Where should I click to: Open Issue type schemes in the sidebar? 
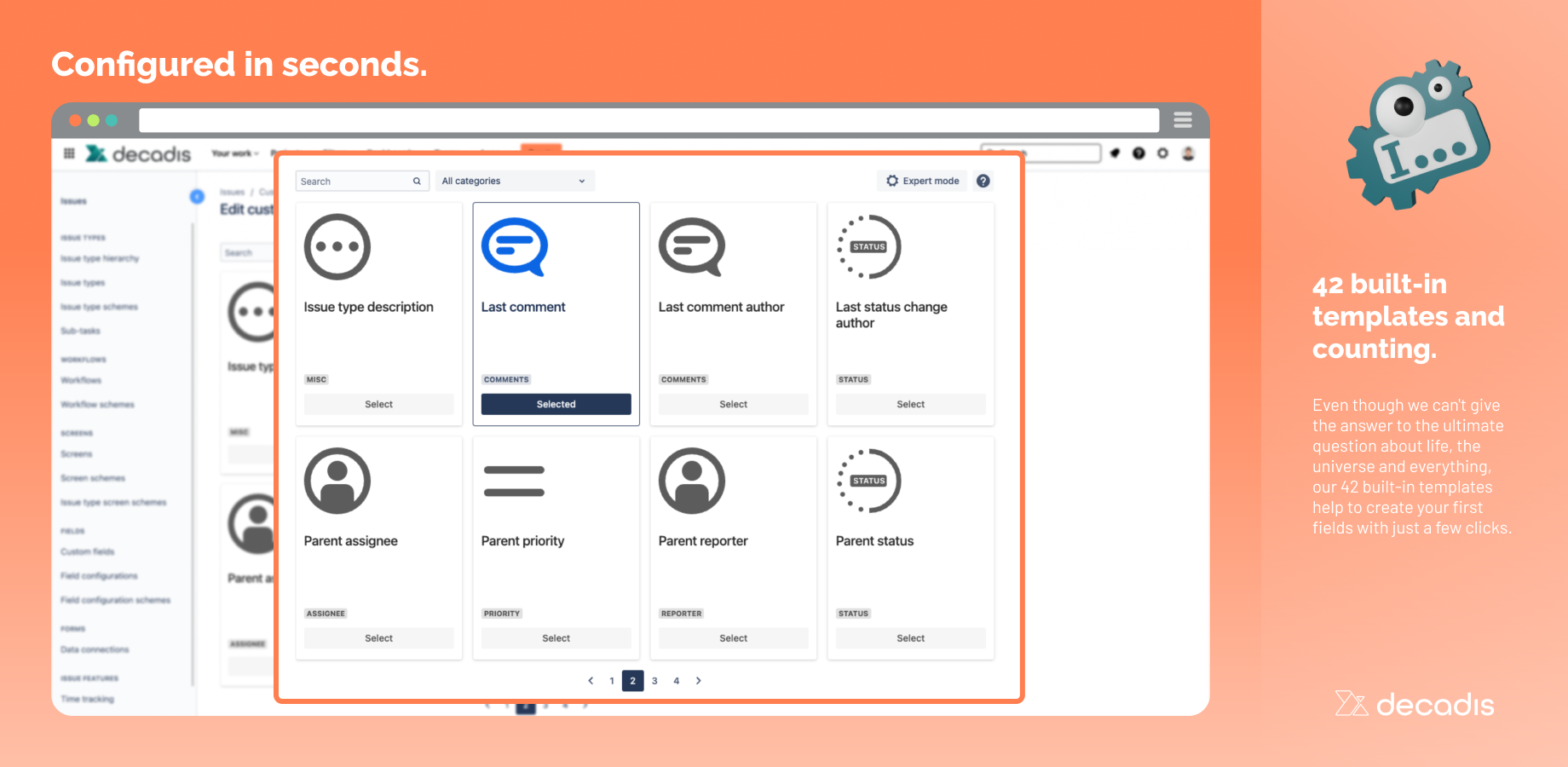(x=99, y=307)
